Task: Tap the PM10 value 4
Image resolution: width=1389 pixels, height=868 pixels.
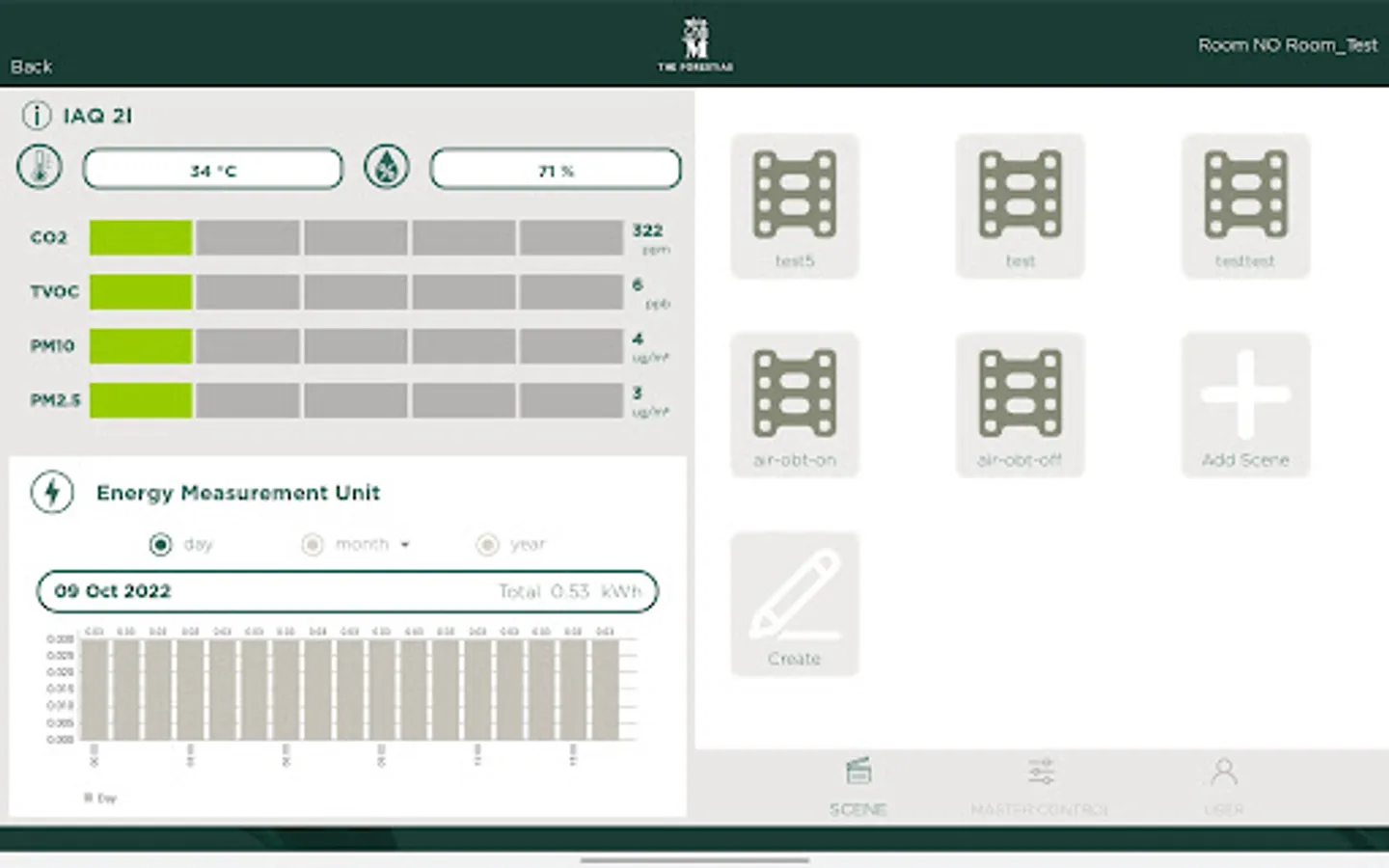Action: [638, 339]
